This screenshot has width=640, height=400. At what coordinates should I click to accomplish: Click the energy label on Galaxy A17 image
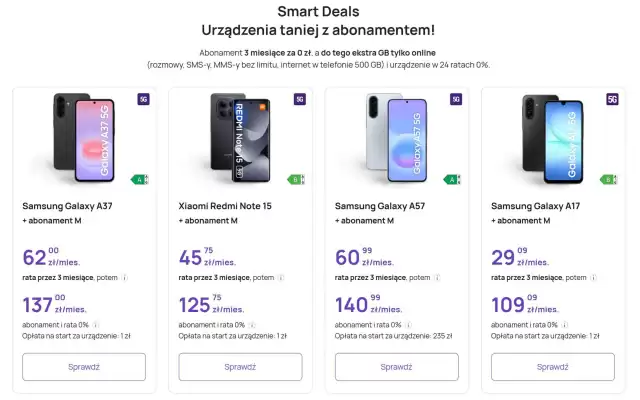[609, 180]
